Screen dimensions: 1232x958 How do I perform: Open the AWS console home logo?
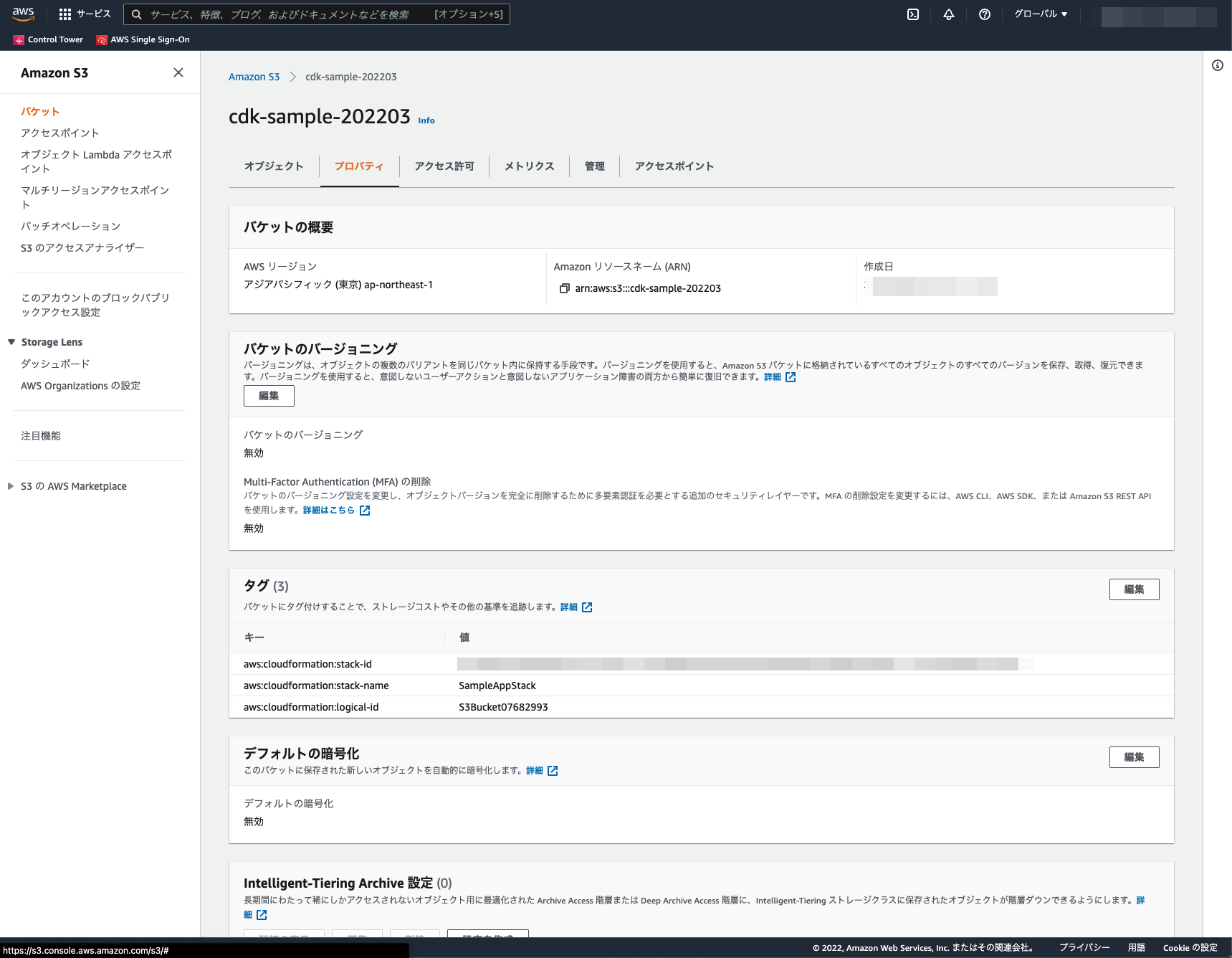(23, 14)
